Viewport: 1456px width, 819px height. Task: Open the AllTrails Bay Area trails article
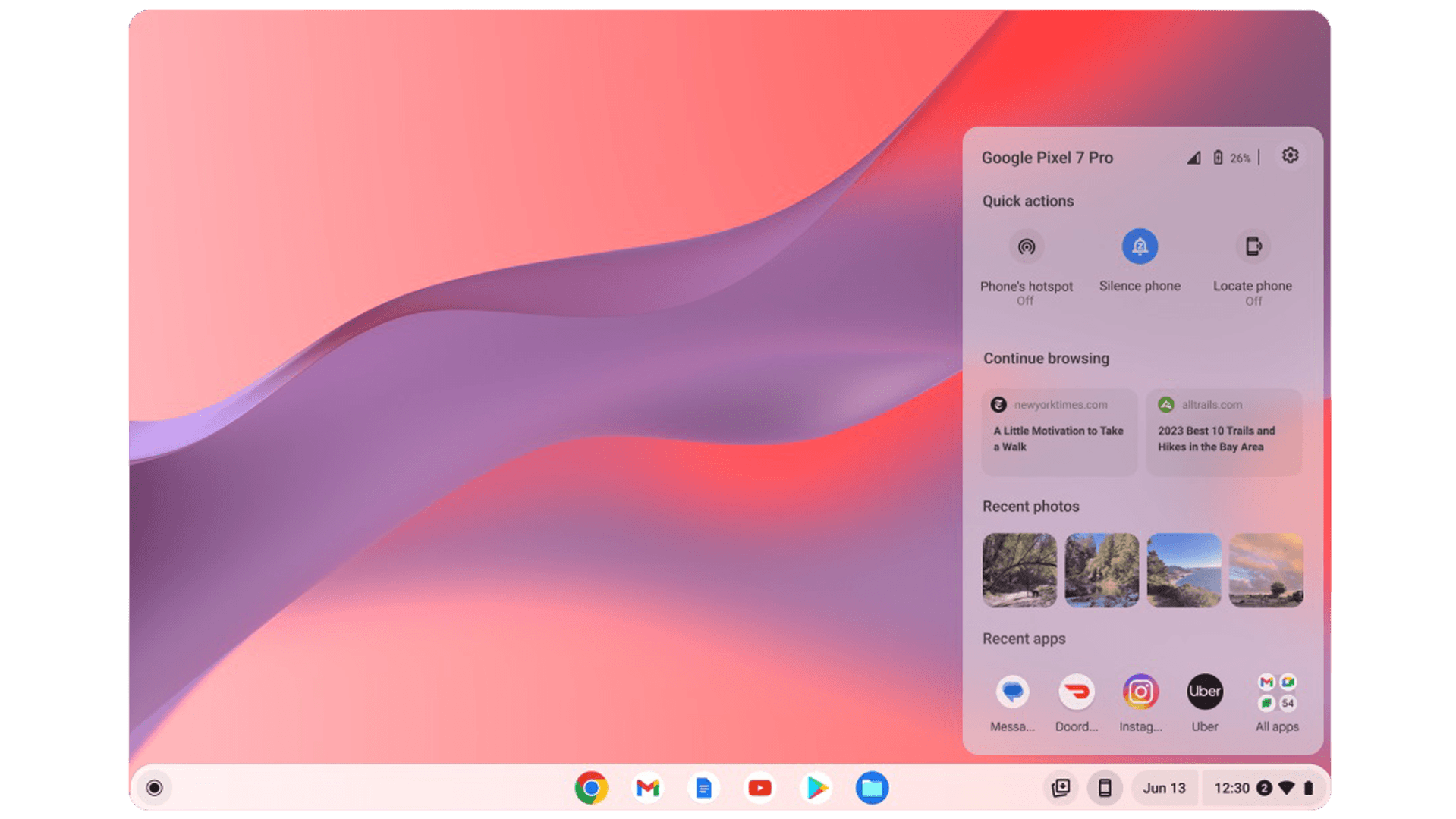1224,432
